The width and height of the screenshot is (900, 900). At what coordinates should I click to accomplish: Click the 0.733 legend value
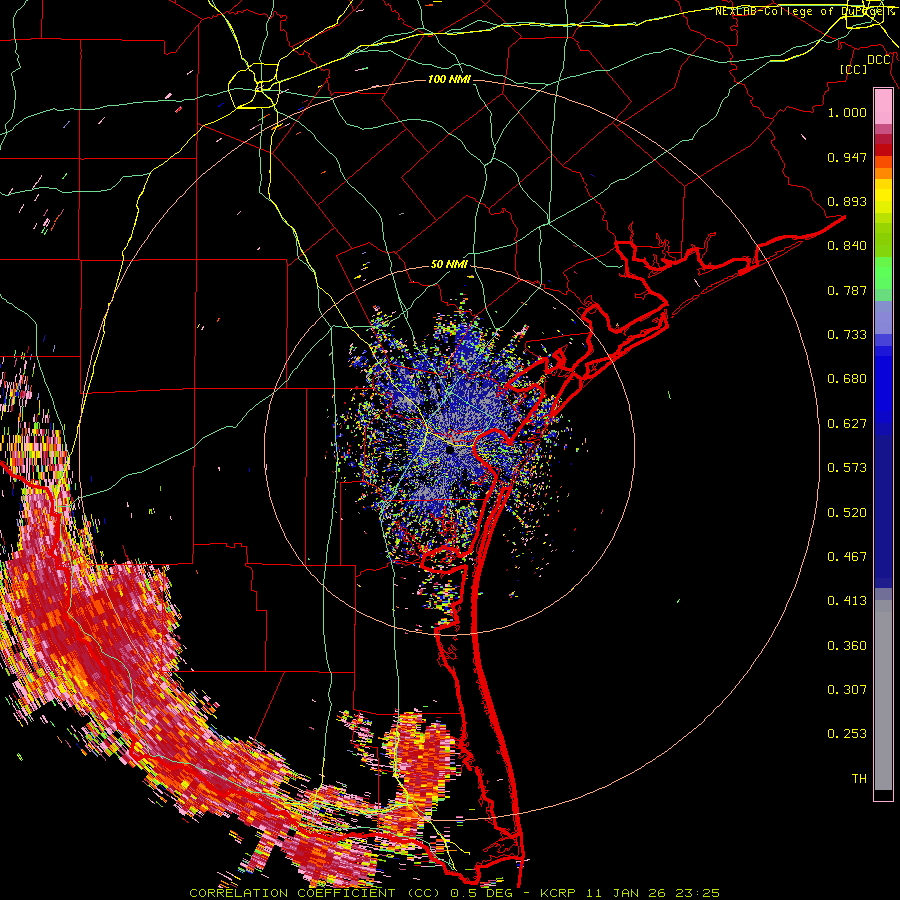coord(847,335)
